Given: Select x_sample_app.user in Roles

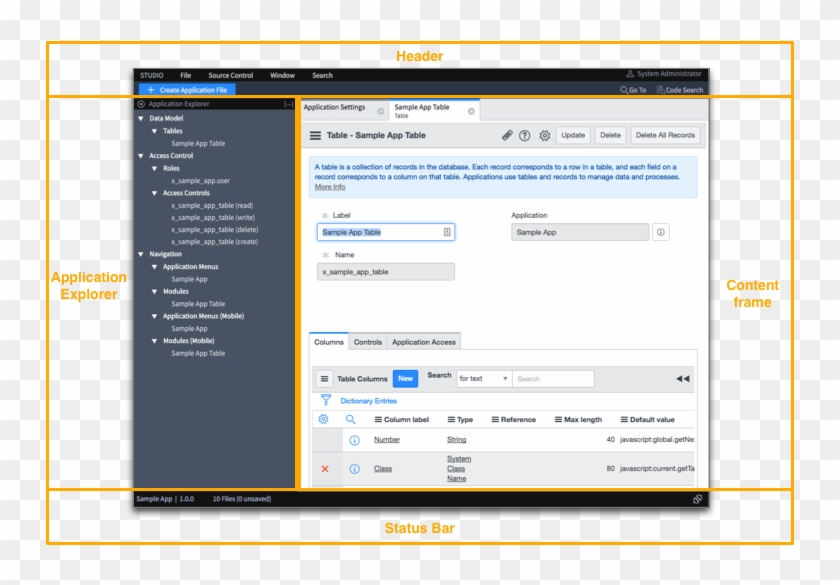Looking at the screenshot, I should tap(200, 181).
